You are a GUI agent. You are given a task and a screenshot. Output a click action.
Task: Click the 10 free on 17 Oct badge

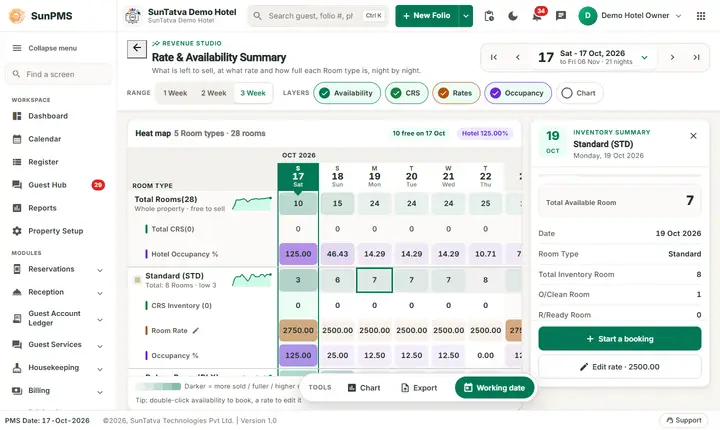(418, 133)
